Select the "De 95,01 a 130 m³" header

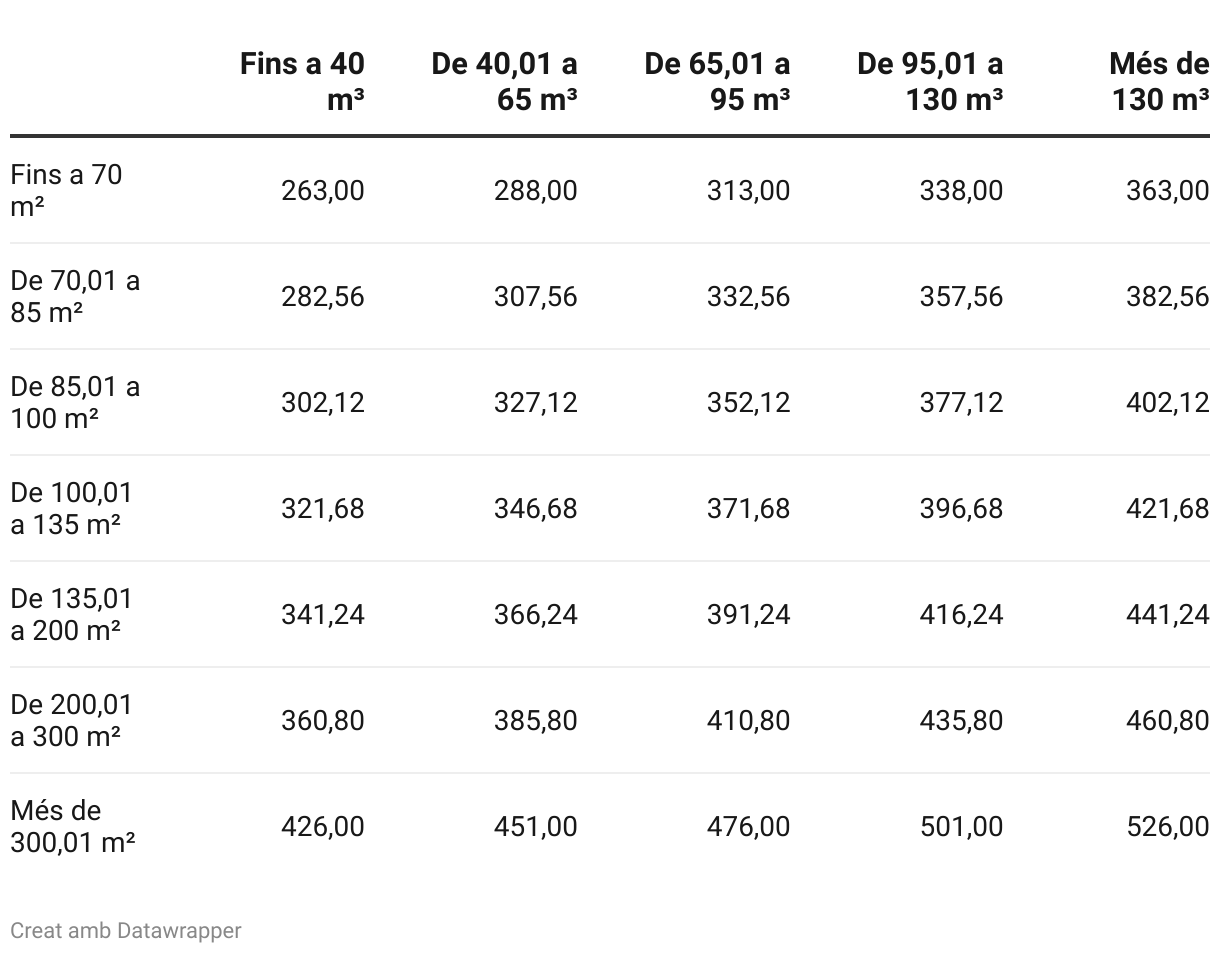tap(930, 81)
